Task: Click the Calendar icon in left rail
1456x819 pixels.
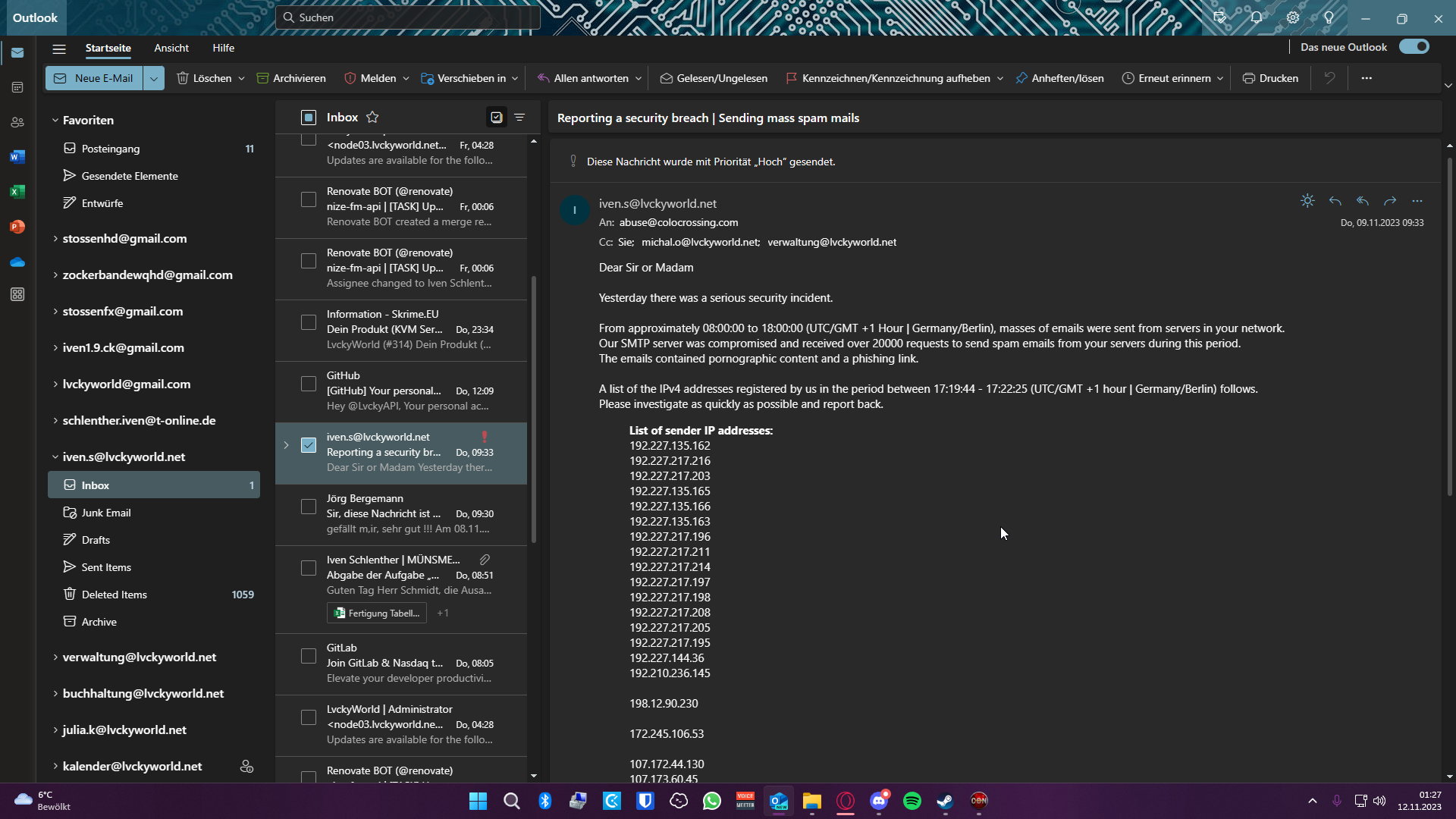Action: (17, 88)
